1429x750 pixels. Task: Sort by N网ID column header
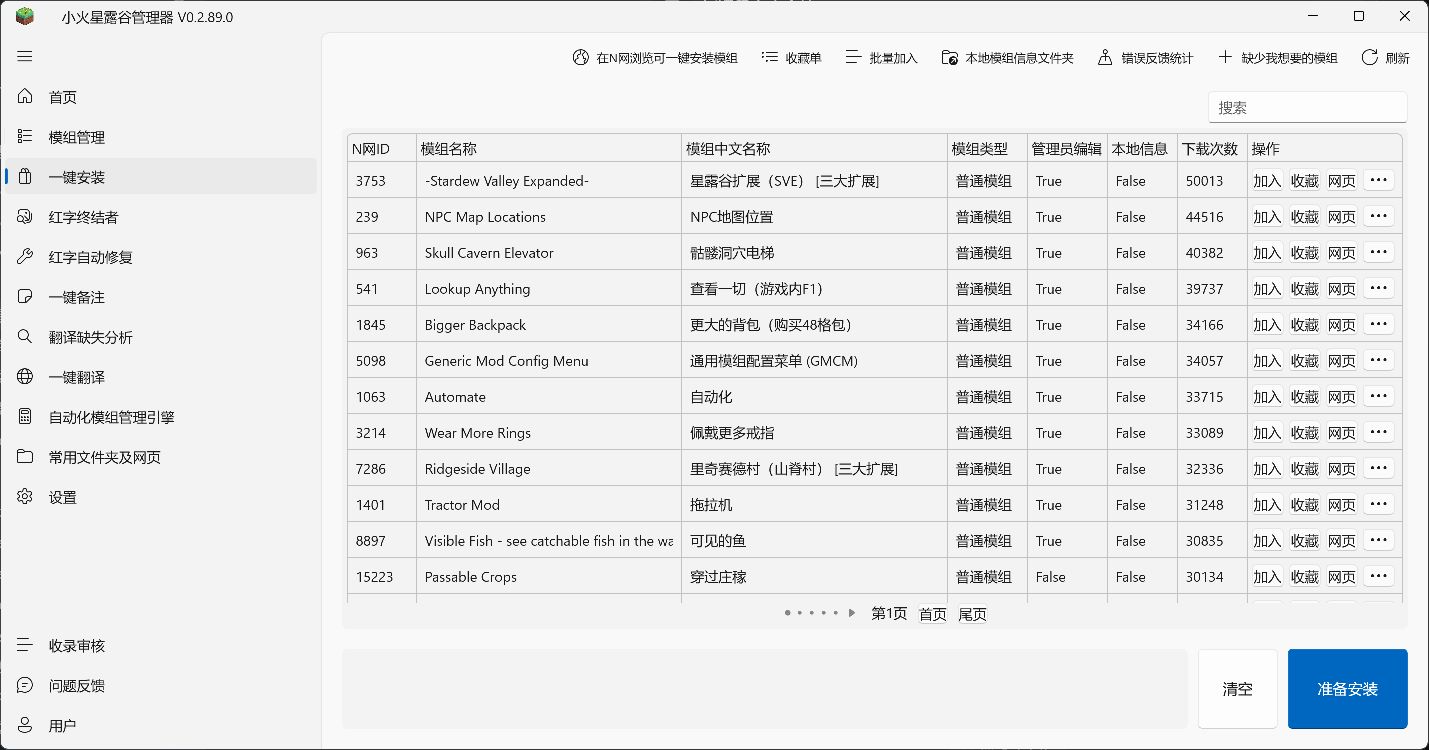tap(381, 149)
